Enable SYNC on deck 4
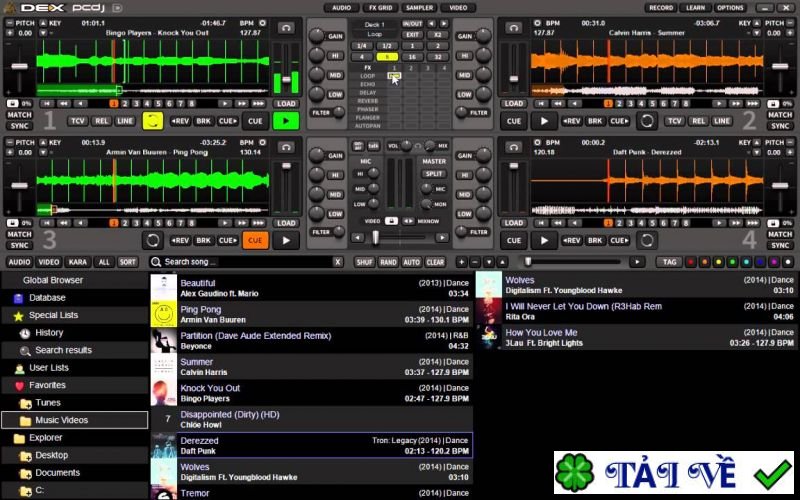The image size is (800, 500). [x=780, y=245]
